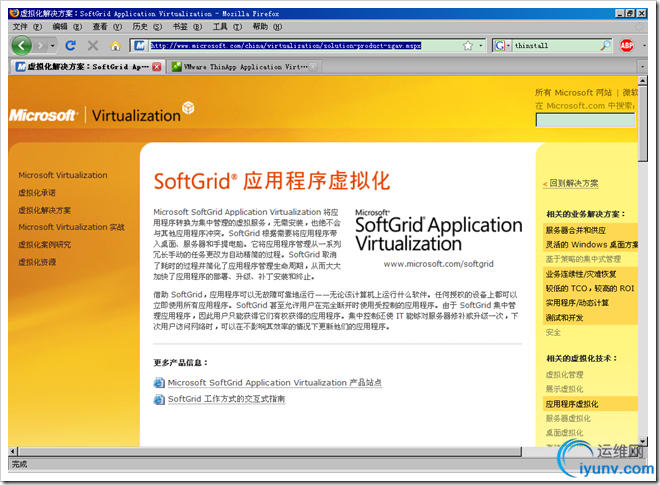Open 虚拟化案例研究 sidebar link
The height and width of the screenshot is (485, 660).
coord(44,245)
